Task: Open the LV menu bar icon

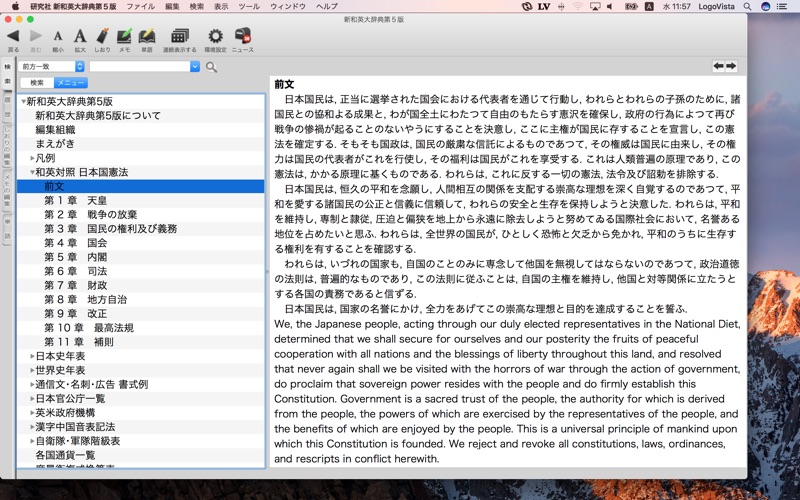Action: click(544, 6)
